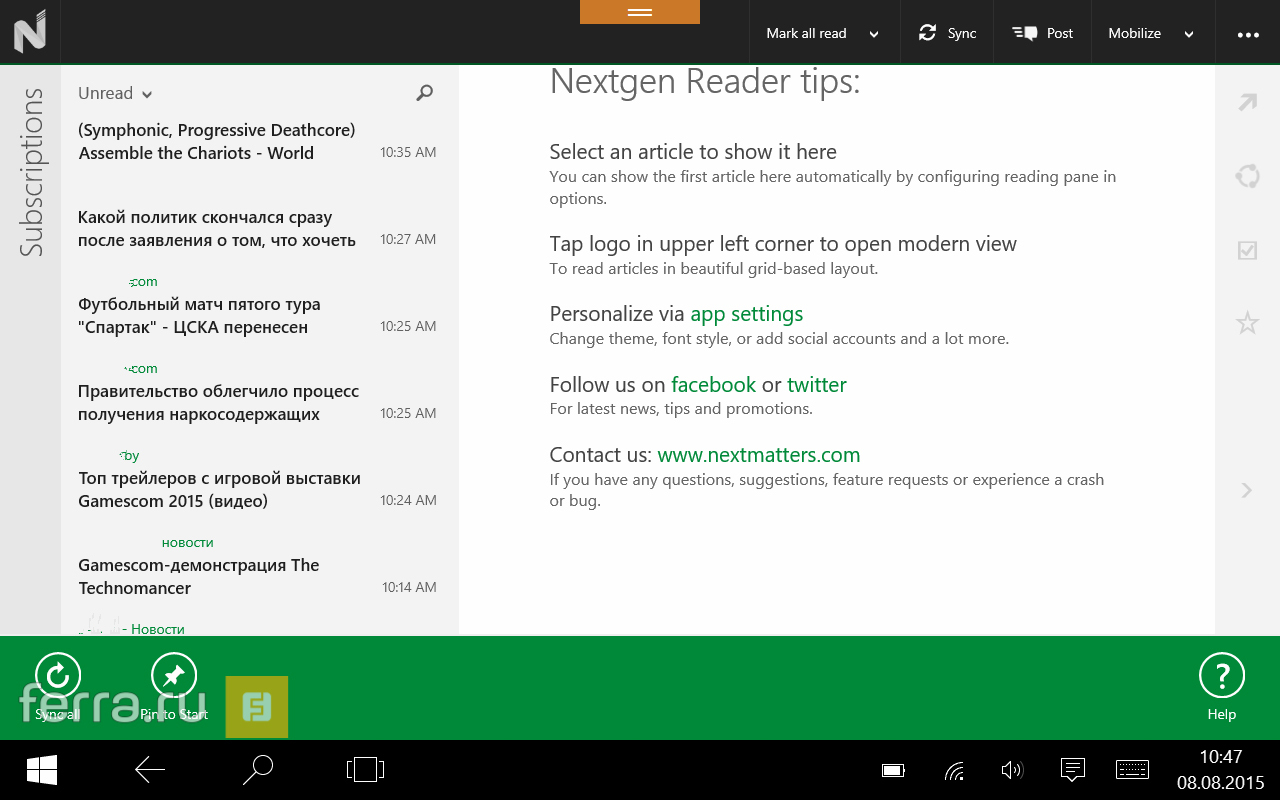
Task: Toggle the star favorite icon in right sidebar
Action: coord(1247,323)
